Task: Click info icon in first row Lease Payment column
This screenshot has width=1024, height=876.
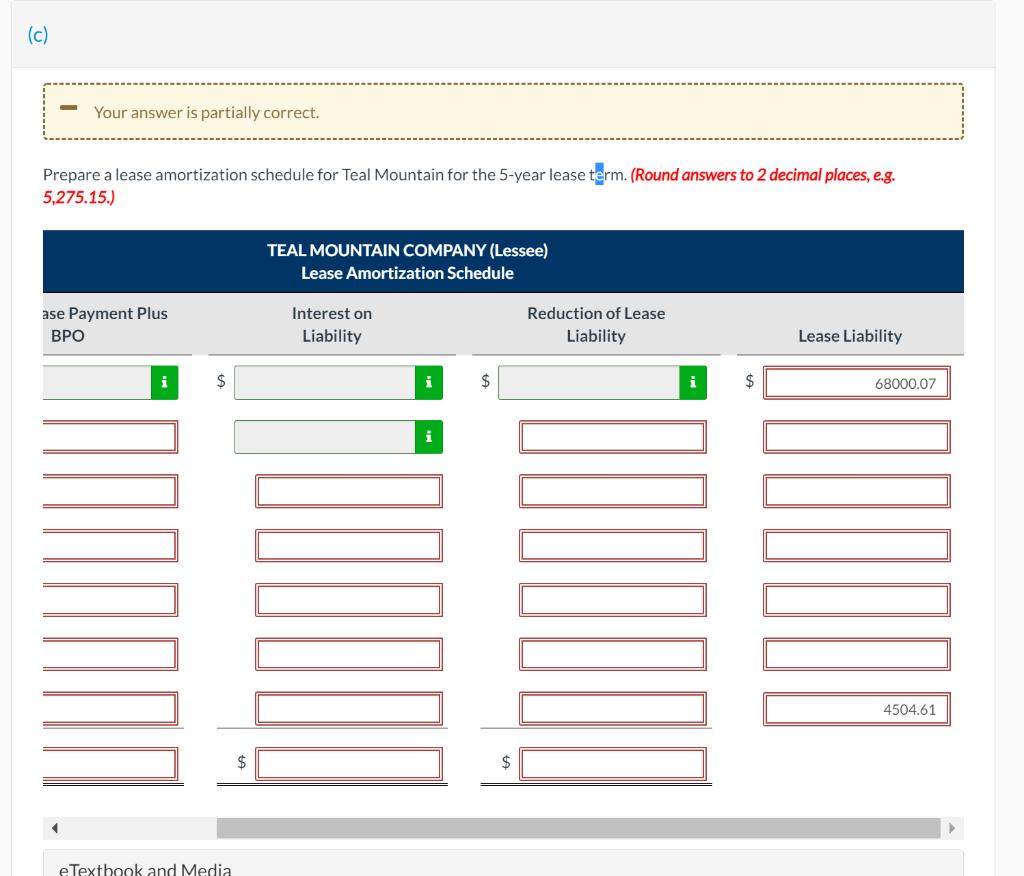Action: pyautogui.click(x=165, y=382)
